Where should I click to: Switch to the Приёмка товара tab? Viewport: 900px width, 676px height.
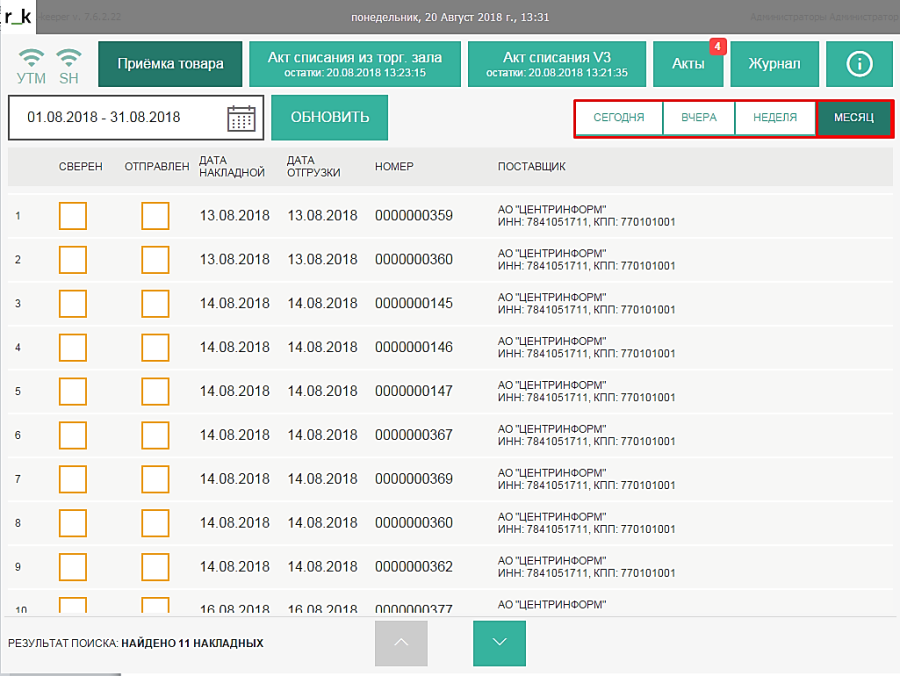[x=170, y=64]
